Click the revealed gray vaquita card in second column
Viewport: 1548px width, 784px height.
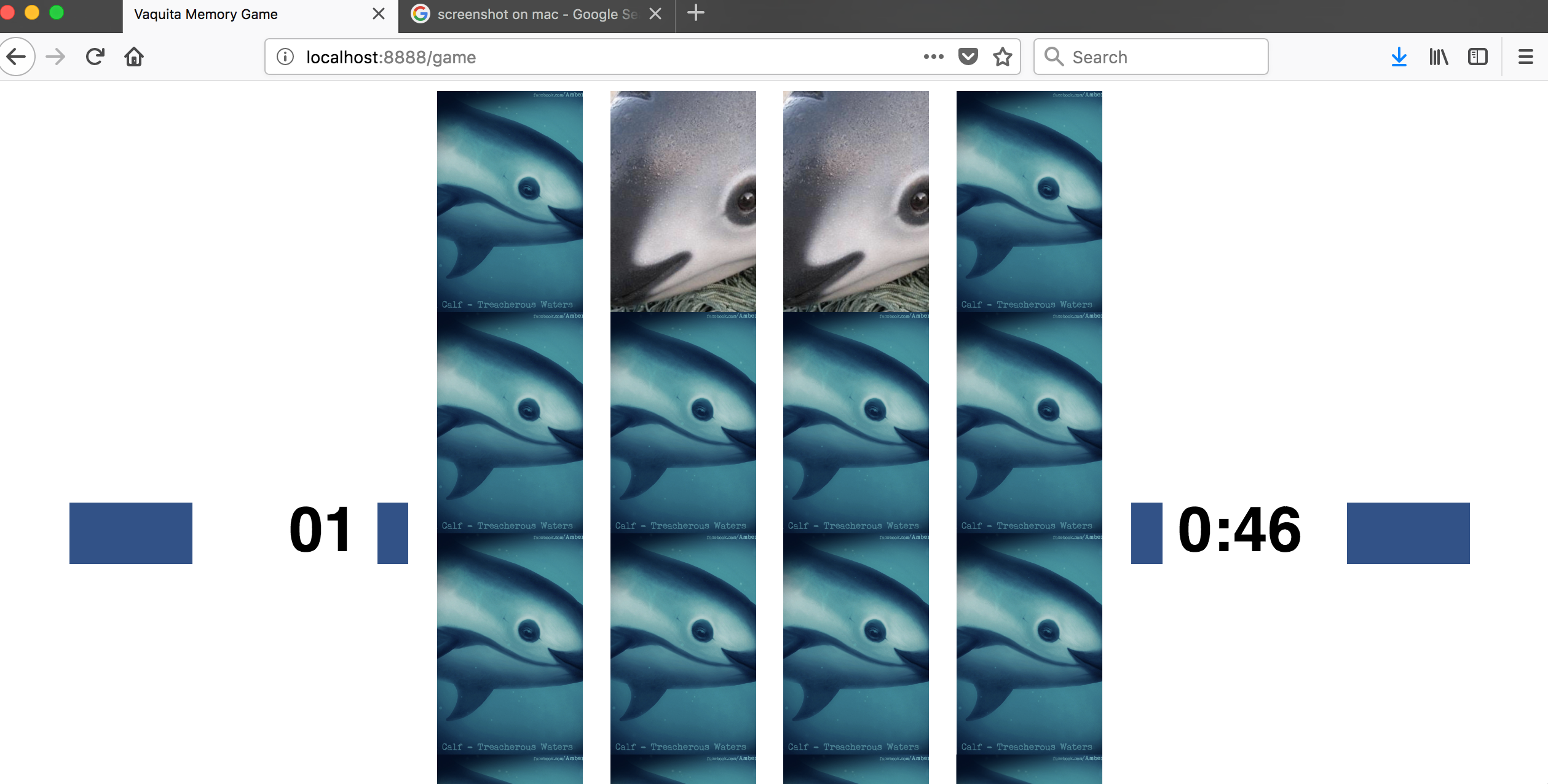click(x=682, y=202)
